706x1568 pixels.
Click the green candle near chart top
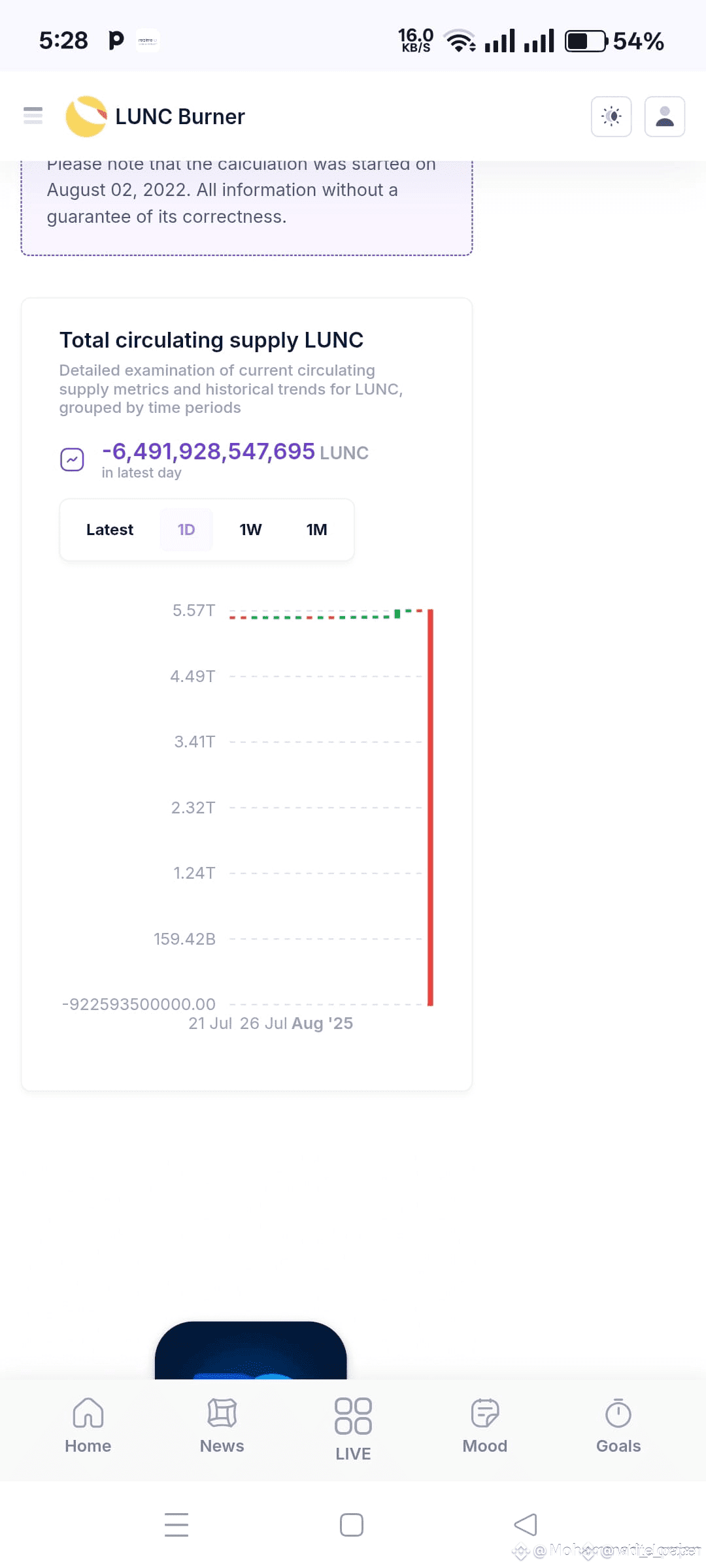(x=397, y=614)
